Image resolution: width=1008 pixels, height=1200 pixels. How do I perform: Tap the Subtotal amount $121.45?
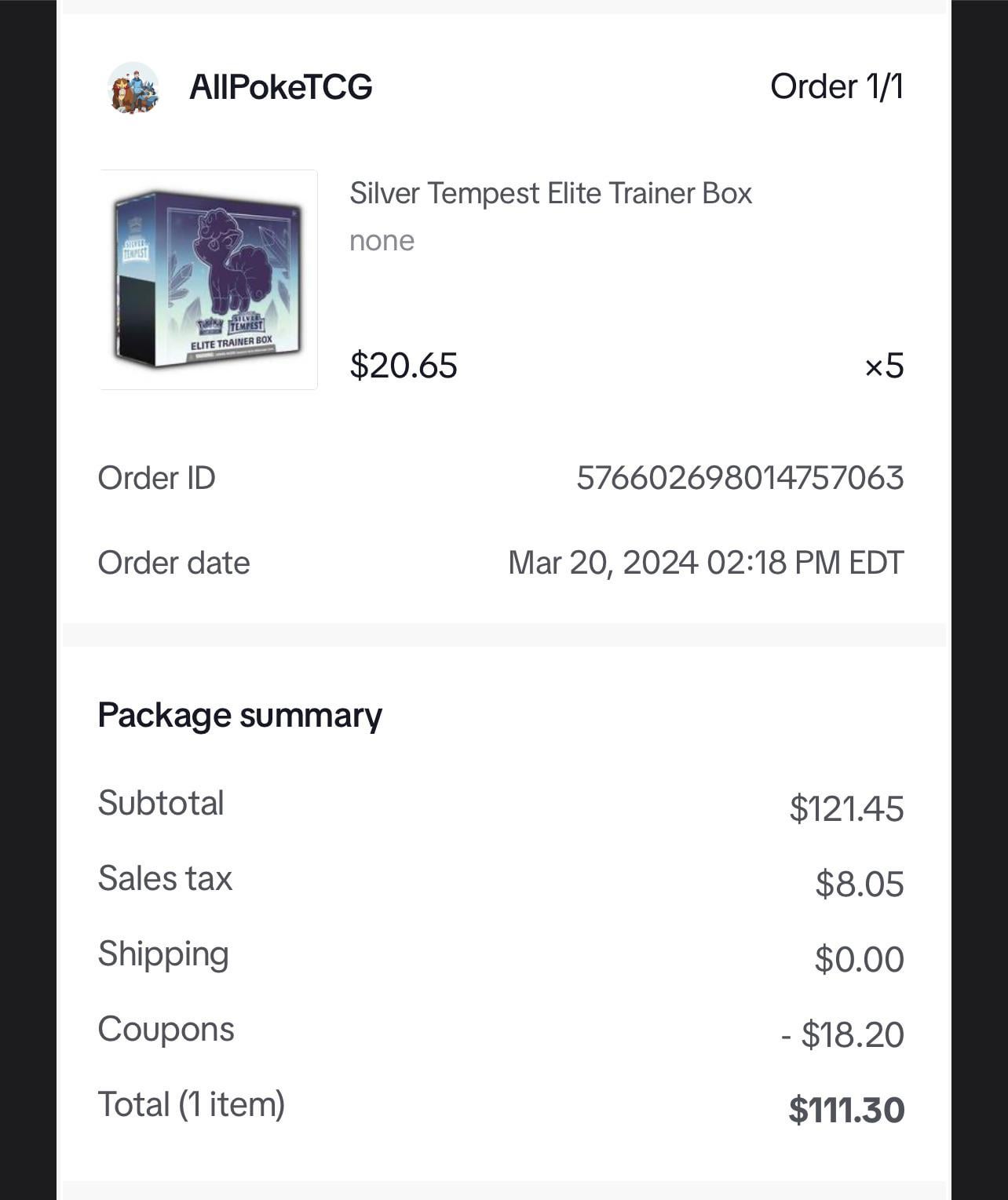pos(846,808)
